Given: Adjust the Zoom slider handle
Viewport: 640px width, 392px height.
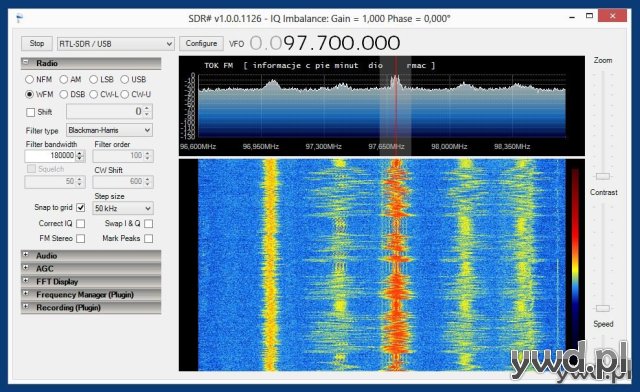Looking at the screenshot, I should pos(602,176).
